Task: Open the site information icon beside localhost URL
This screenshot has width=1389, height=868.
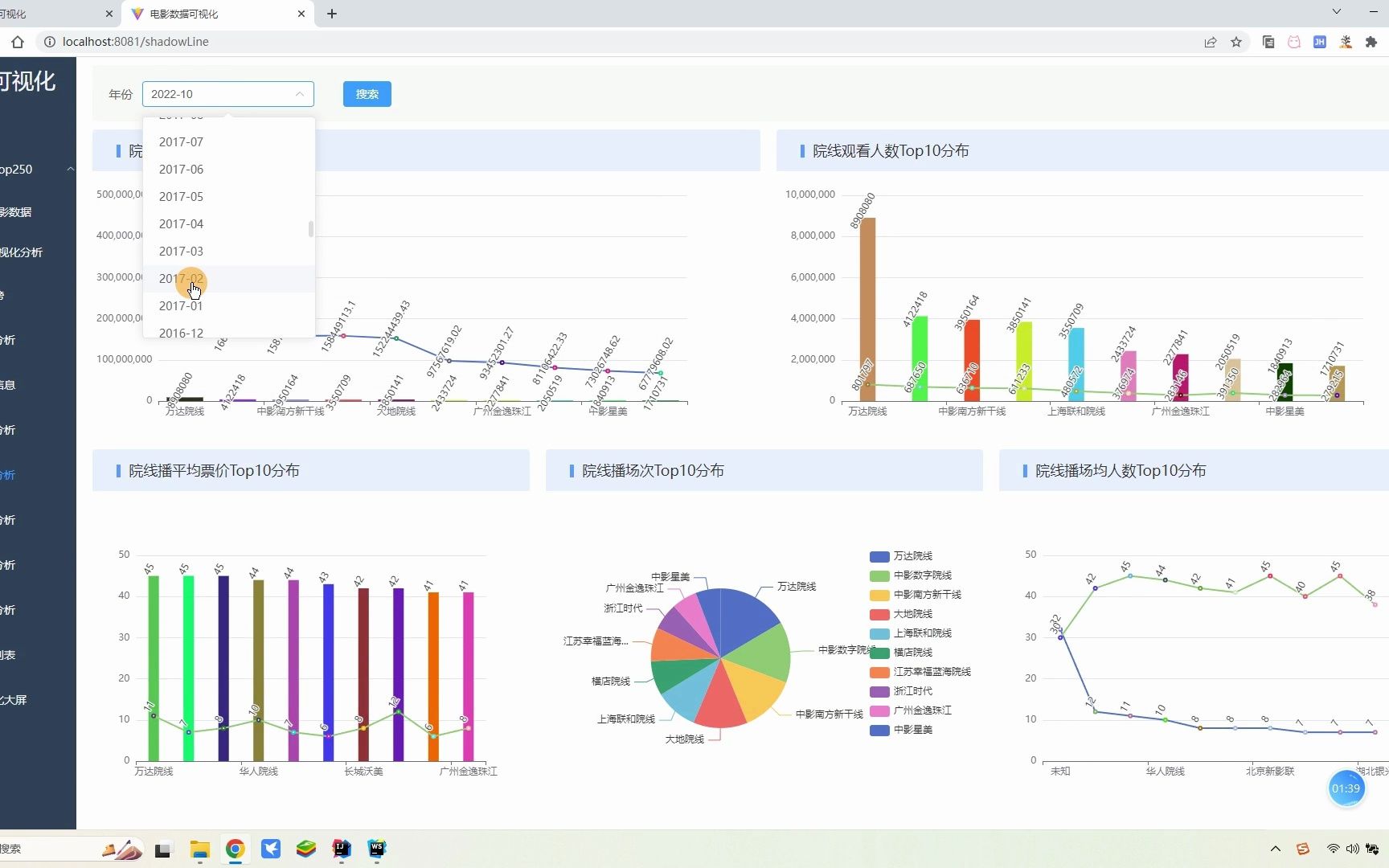Action: tap(49, 42)
